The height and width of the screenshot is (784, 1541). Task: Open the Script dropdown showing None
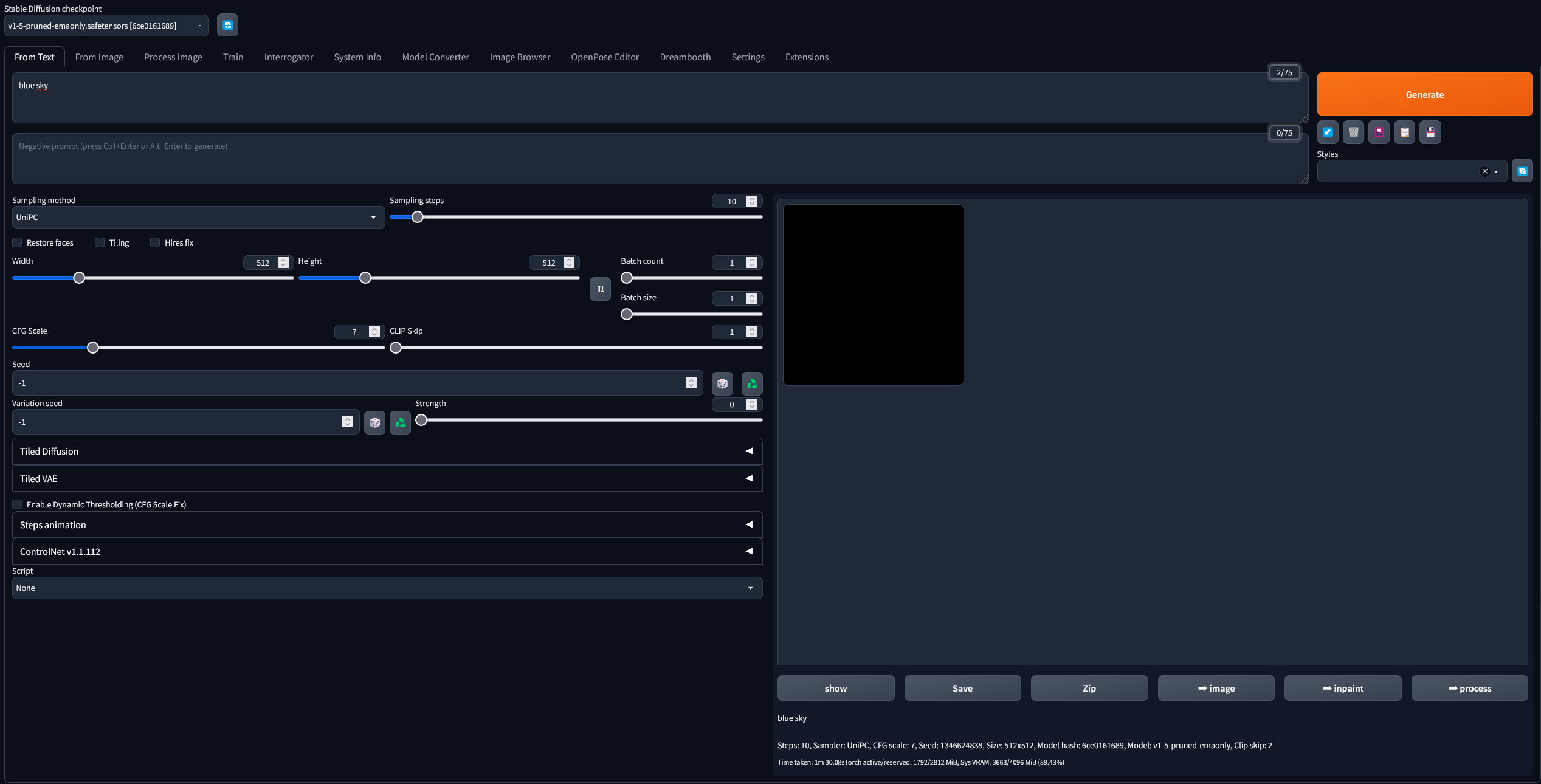tap(387, 588)
